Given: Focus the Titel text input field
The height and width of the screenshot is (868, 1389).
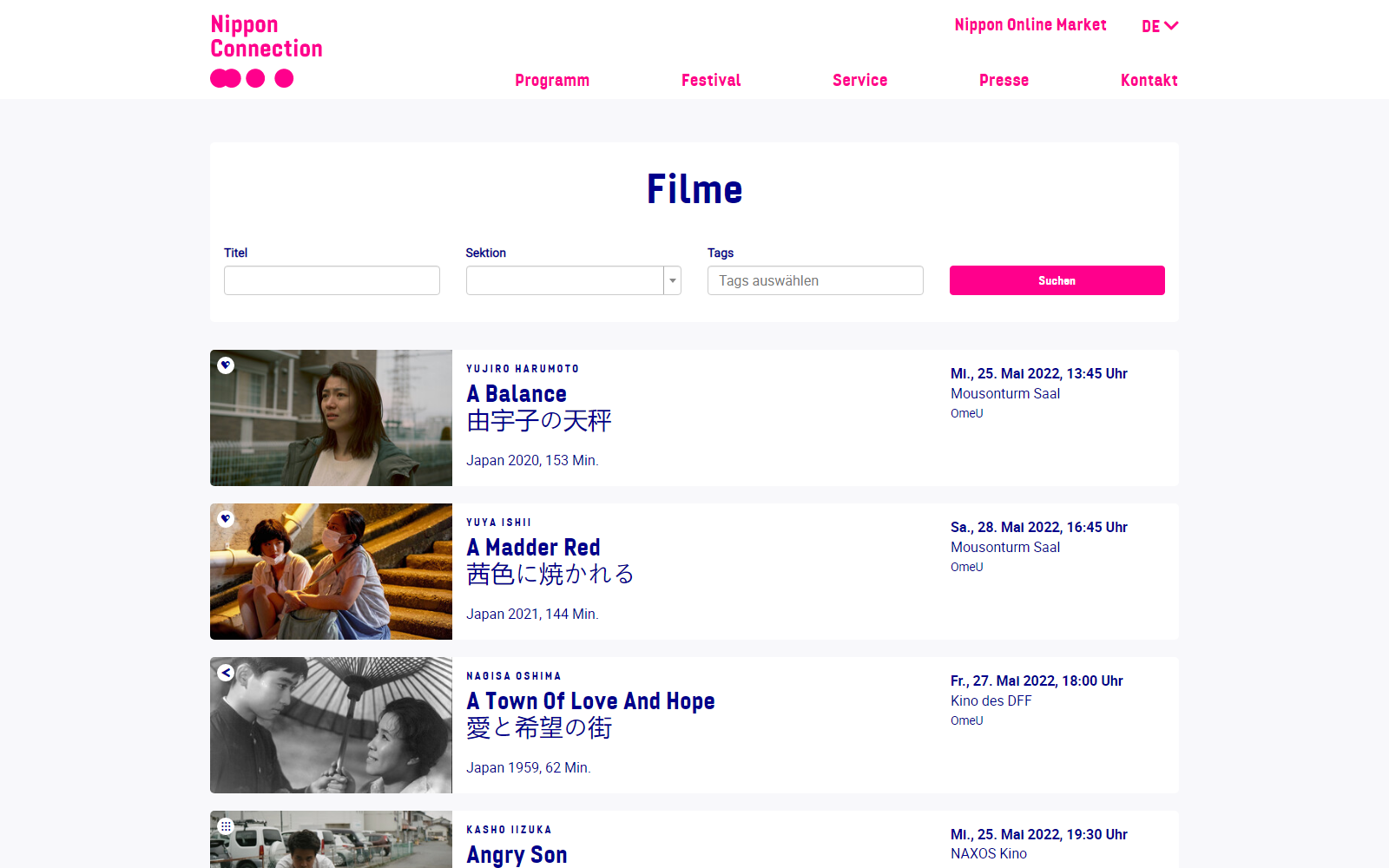Looking at the screenshot, I should (332, 280).
